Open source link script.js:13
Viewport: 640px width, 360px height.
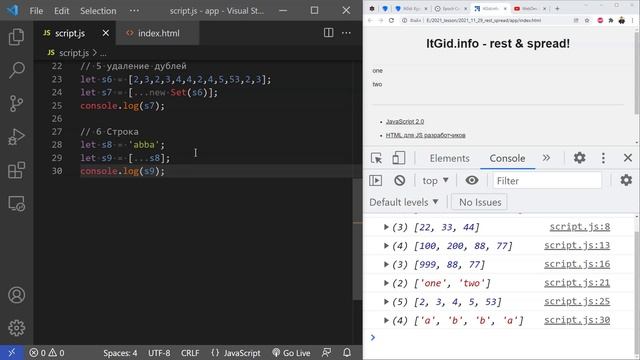pos(577,246)
